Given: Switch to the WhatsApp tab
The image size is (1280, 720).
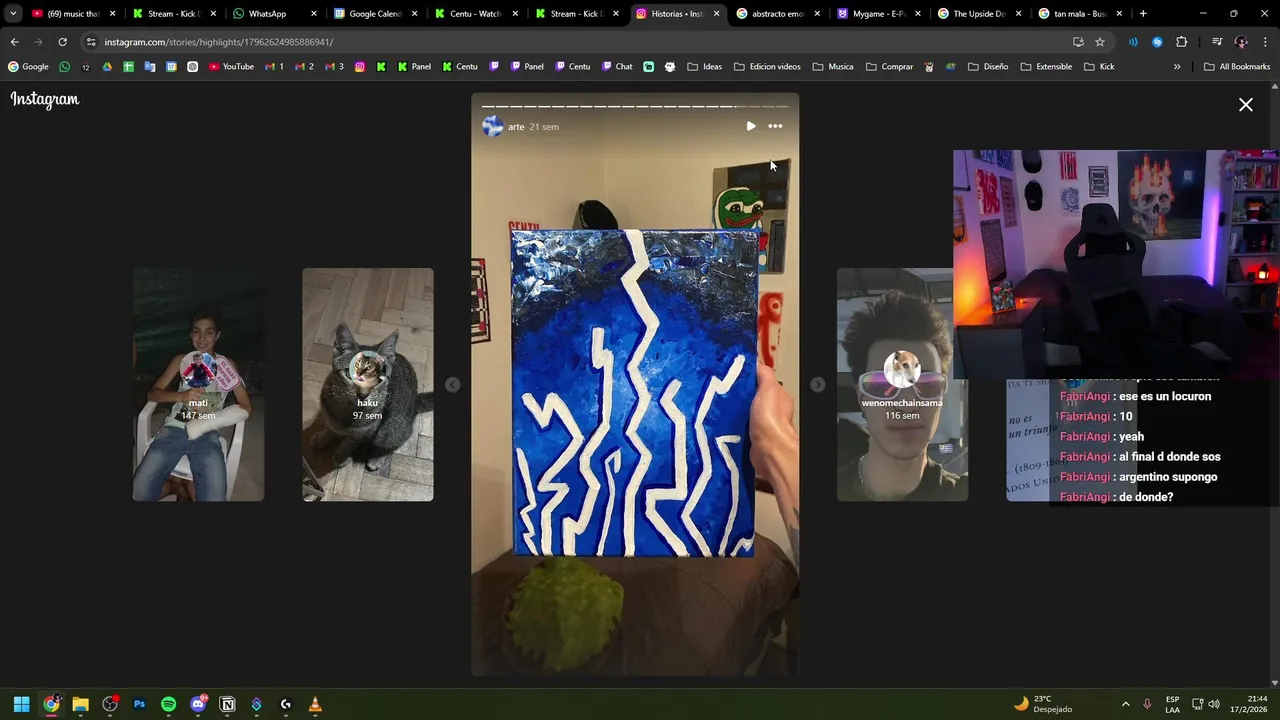Looking at the screenshot, I should pyautogui.click(x=274, y=14).
